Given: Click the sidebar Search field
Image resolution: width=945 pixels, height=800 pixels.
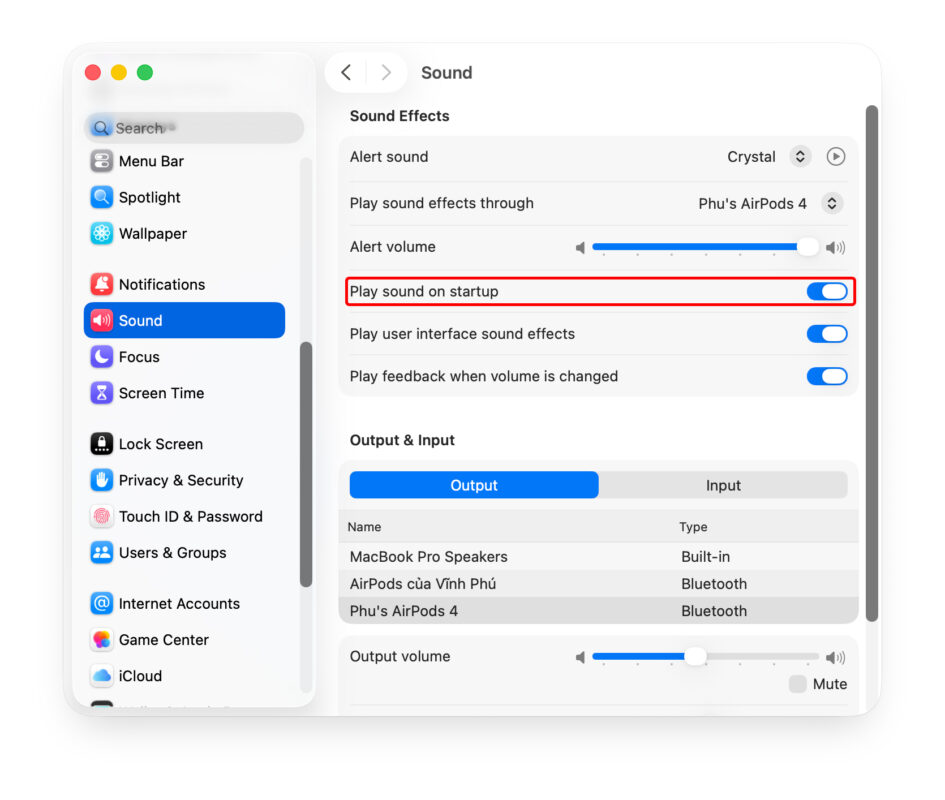Looking at the screenshot, I should [x=195, y=128].
